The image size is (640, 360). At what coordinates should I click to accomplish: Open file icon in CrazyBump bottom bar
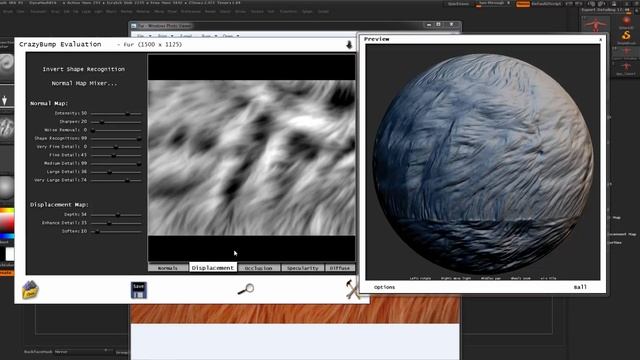pos(30,290)
